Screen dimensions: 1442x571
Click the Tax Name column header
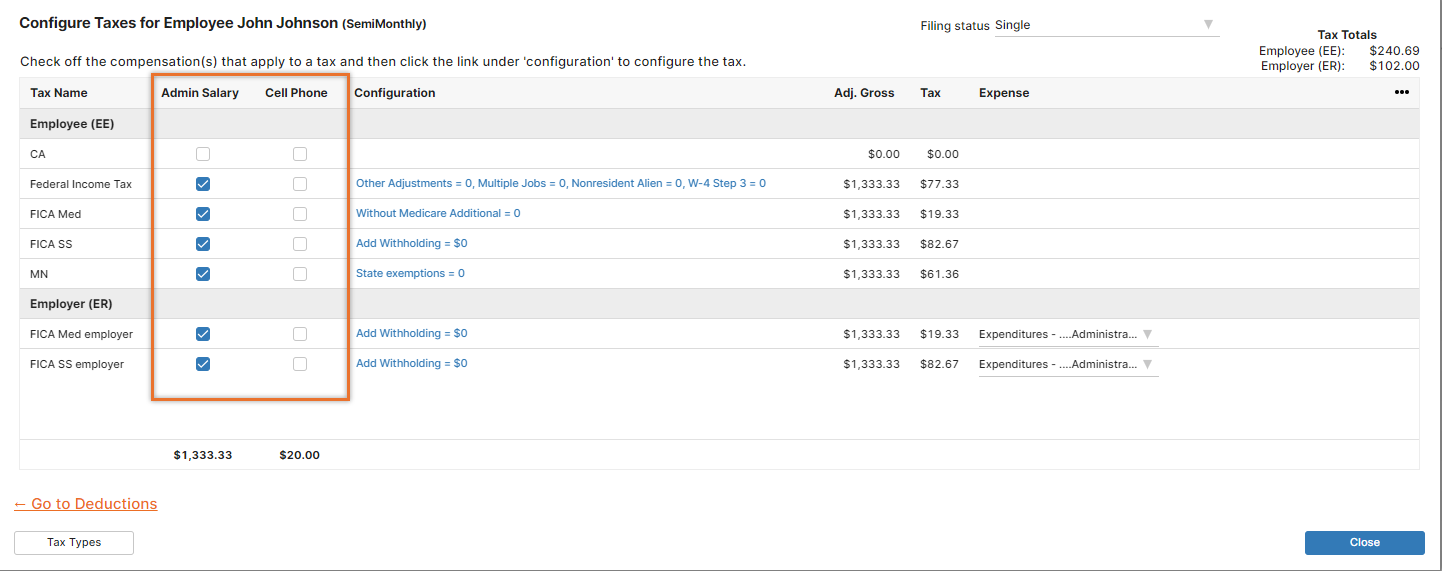click(x=59, y=93)
